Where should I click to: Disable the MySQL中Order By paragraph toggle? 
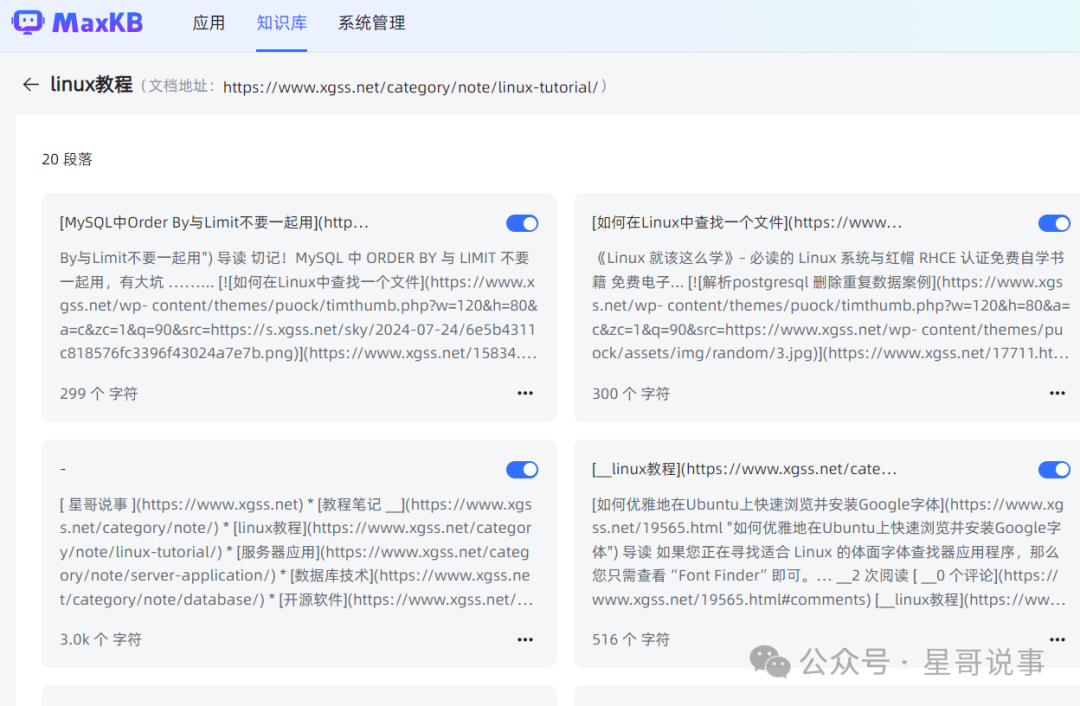[x=522, y=223]
